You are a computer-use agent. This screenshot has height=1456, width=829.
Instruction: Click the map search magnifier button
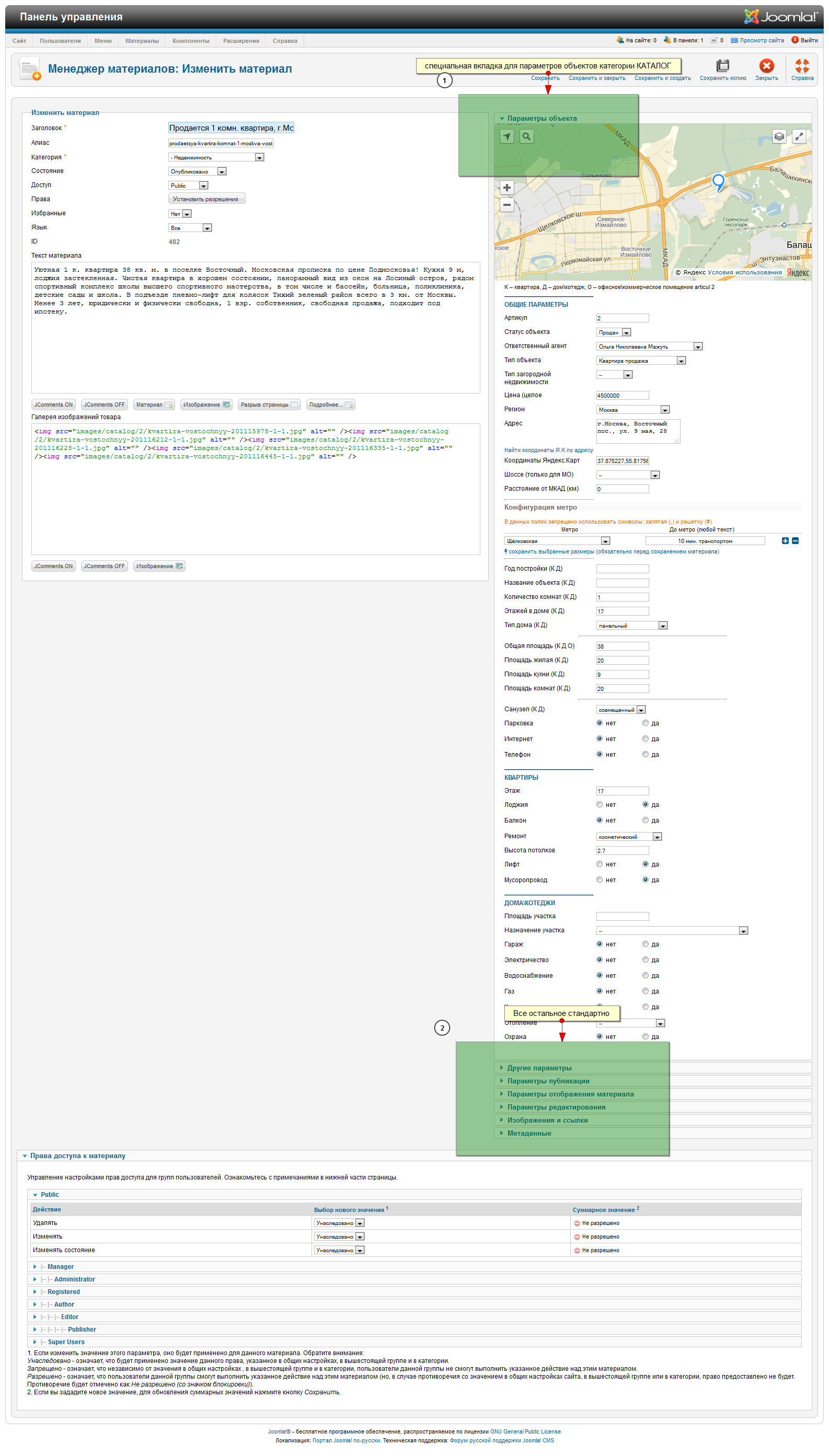[527, 136]
